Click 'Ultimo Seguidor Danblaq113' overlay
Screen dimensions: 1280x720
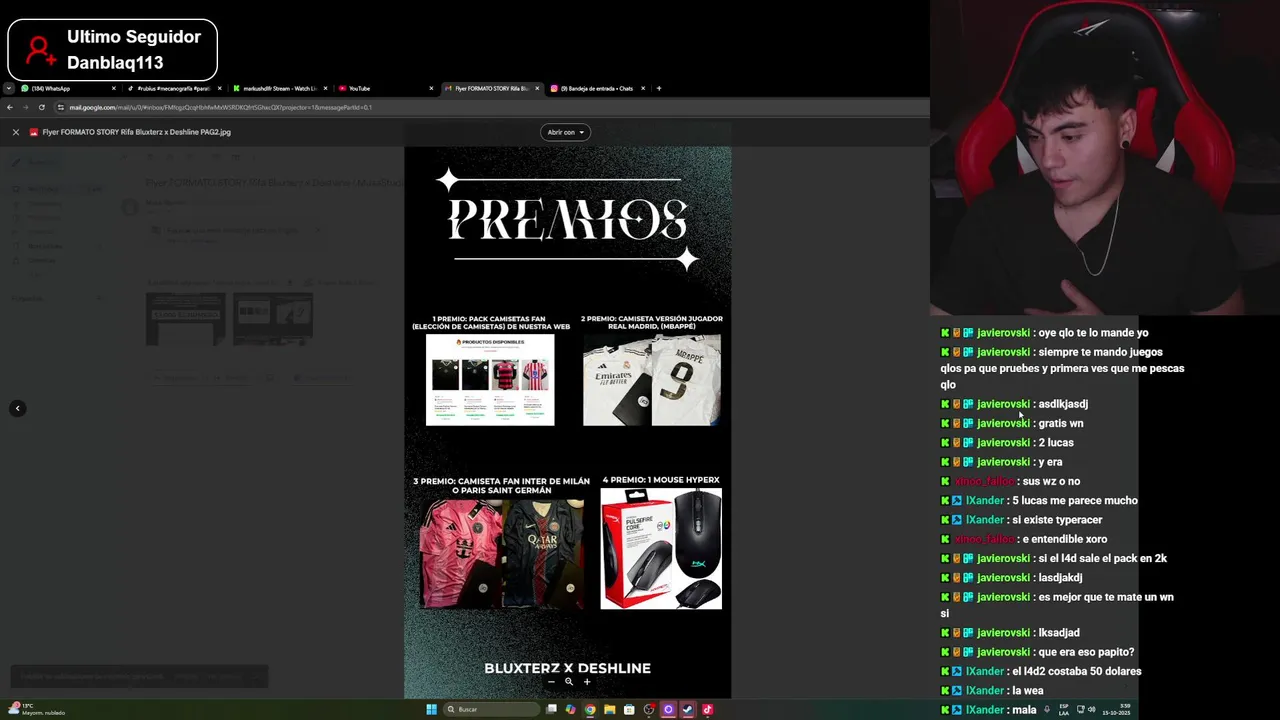point(112,50)
